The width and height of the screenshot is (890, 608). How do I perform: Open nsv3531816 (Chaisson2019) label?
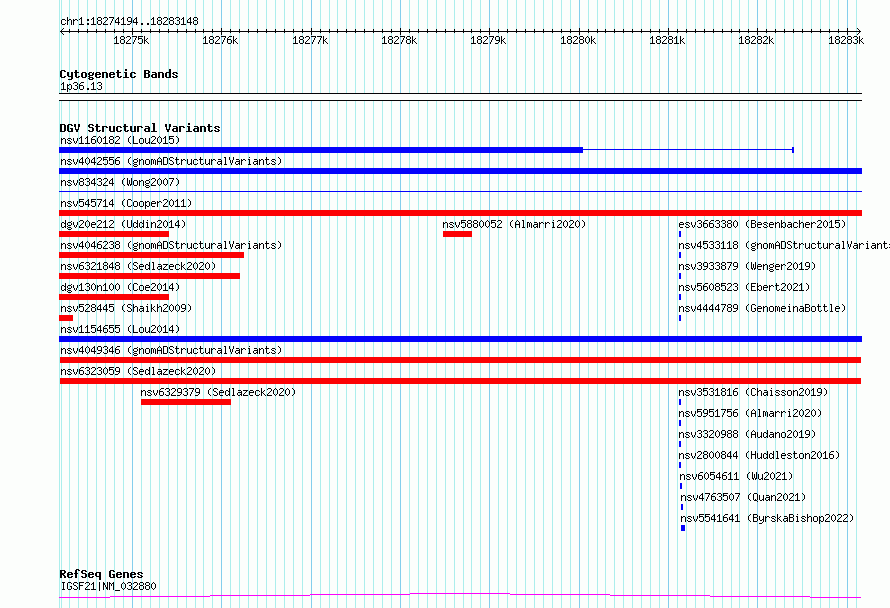coord(753,392)
